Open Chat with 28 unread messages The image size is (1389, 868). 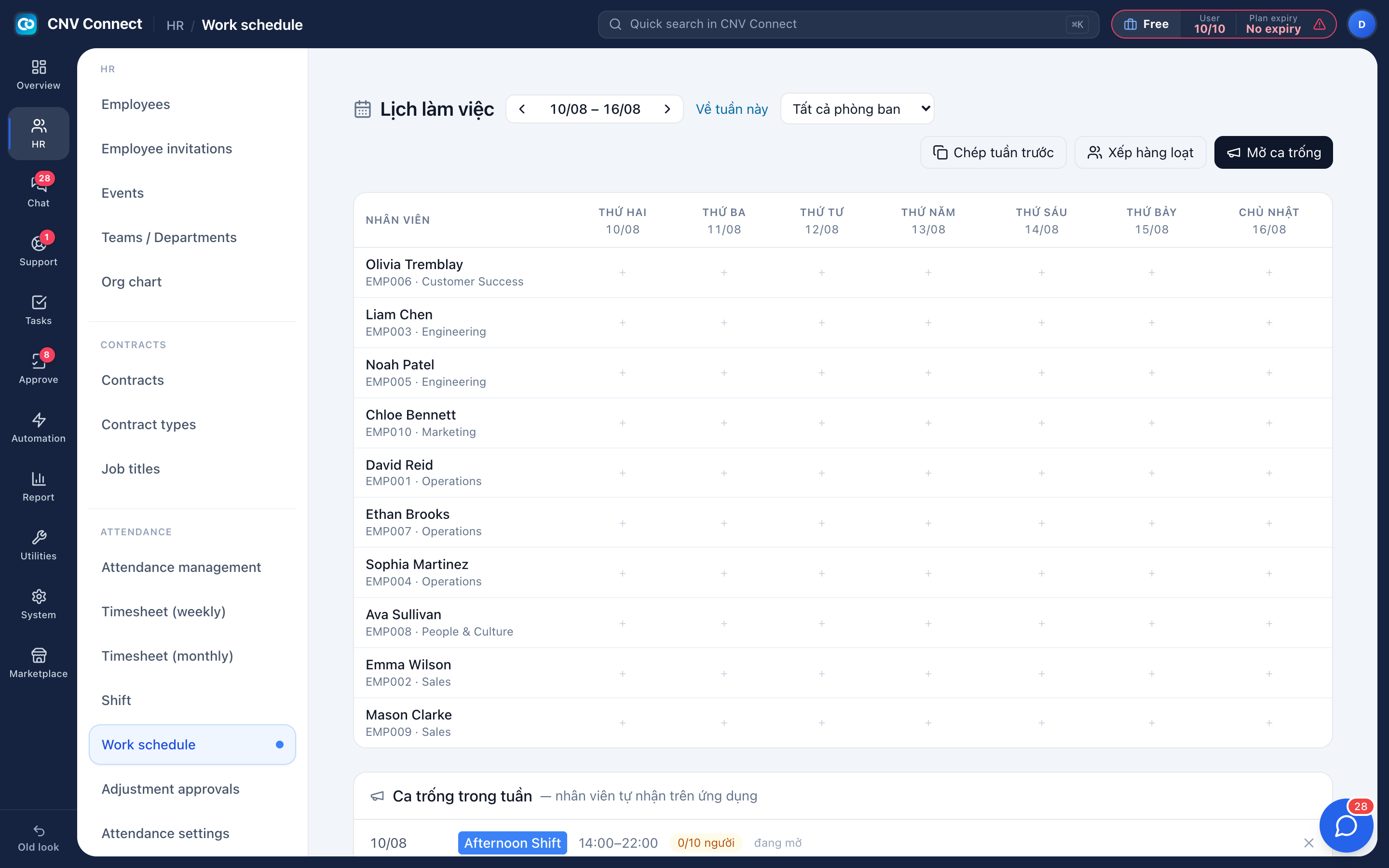click(39, 192)
